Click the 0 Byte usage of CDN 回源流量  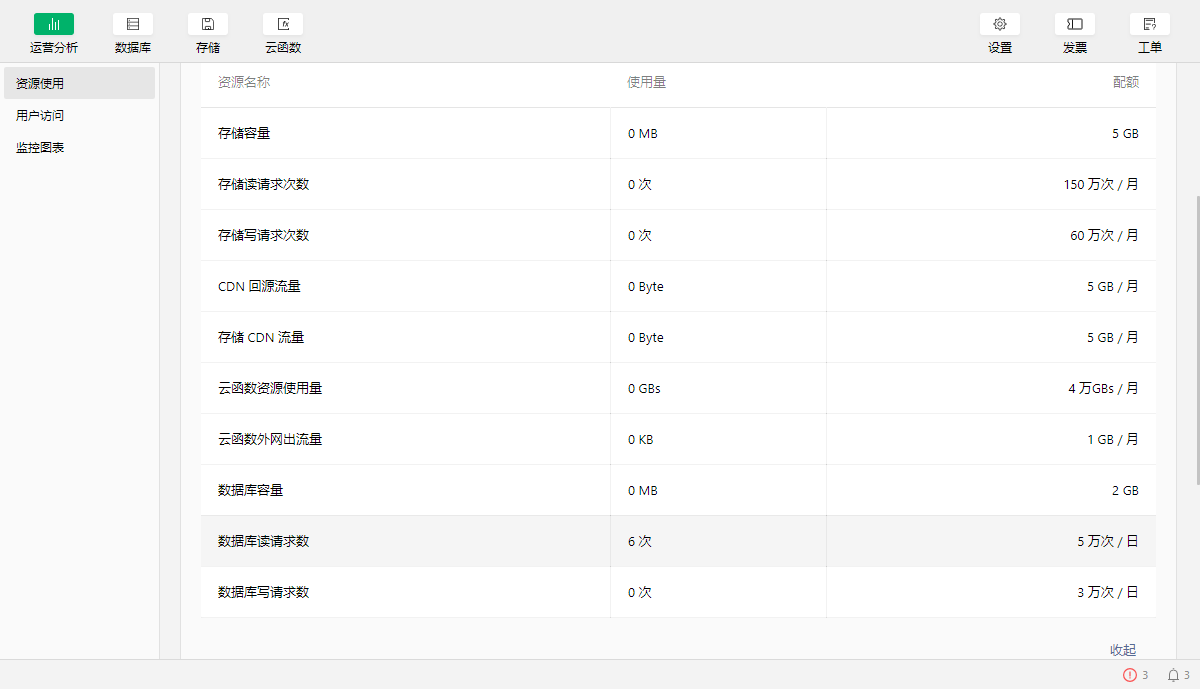(x=646, y=286)
